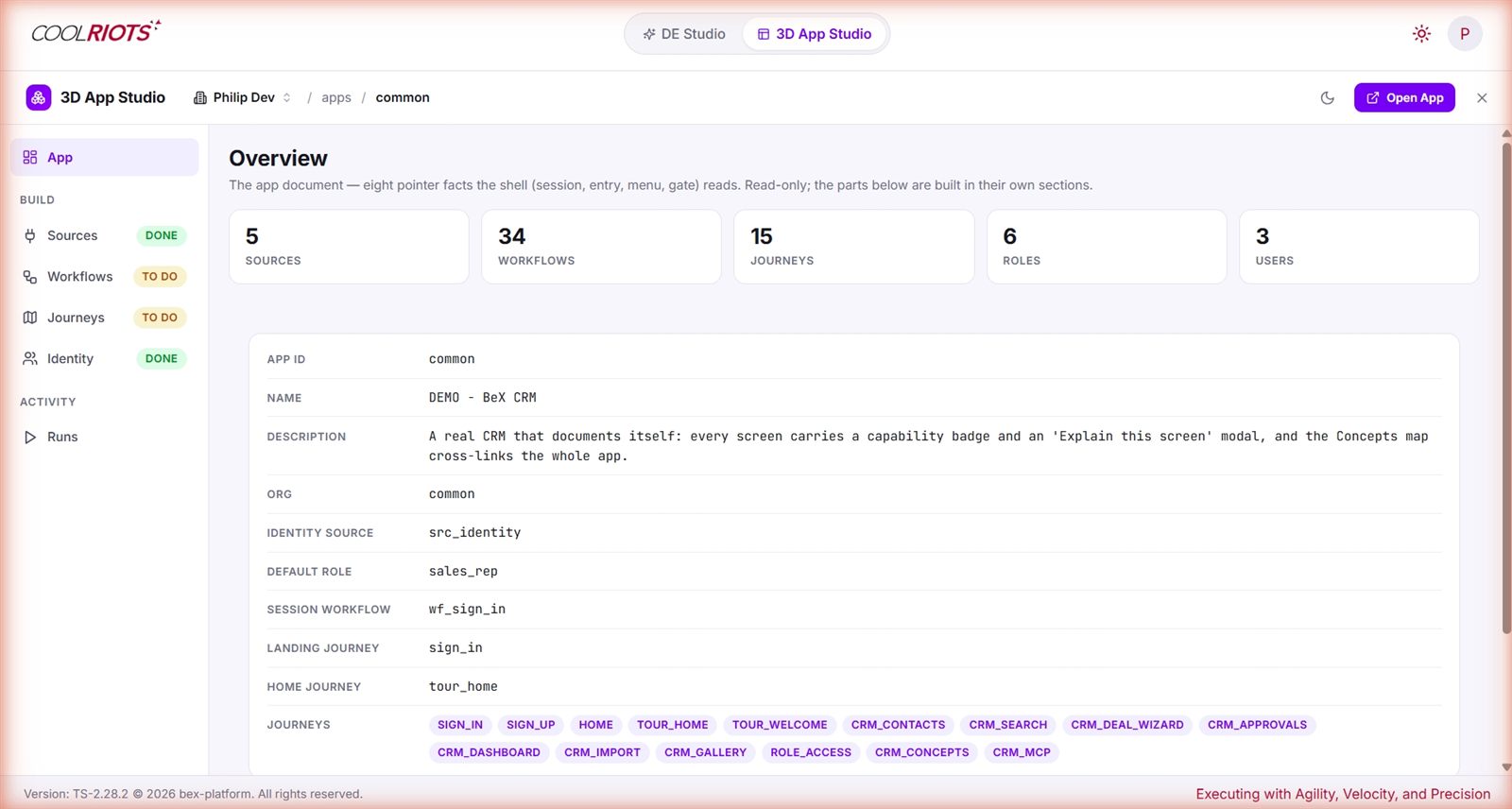Click the 5 Sources stat card
The height and width of the screenshot is (809, 1512).
[x=349, y=247]
